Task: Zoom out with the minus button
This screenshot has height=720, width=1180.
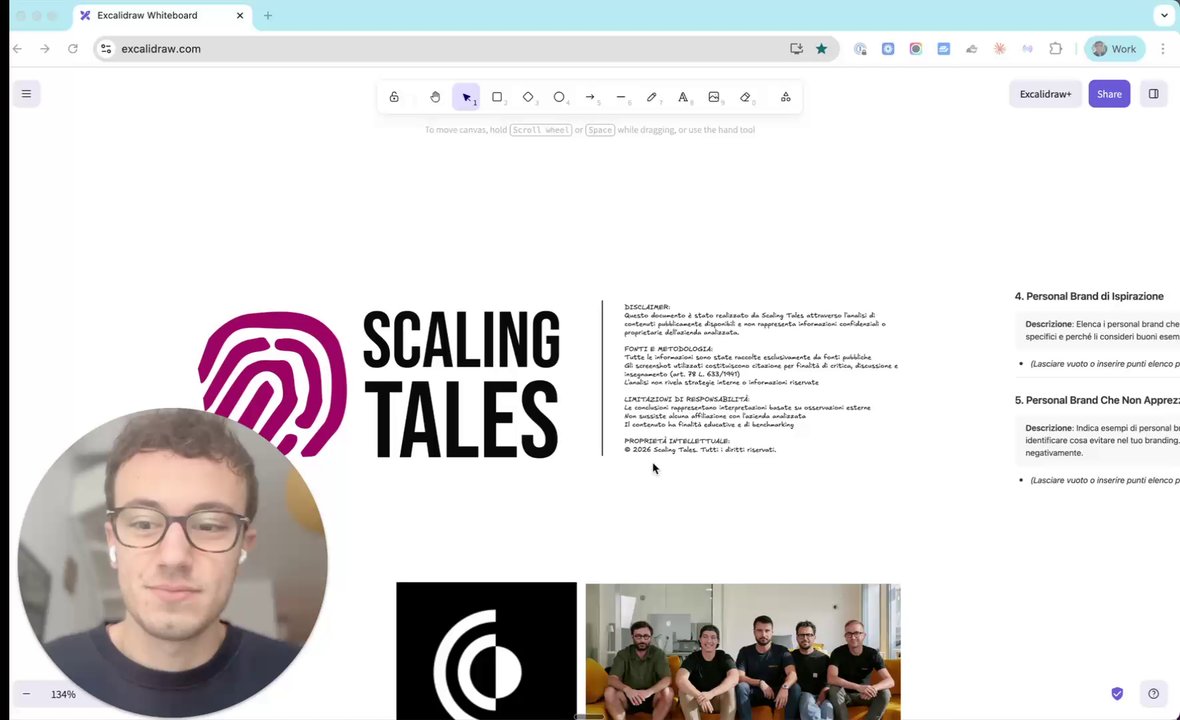Action: [26, 694]
